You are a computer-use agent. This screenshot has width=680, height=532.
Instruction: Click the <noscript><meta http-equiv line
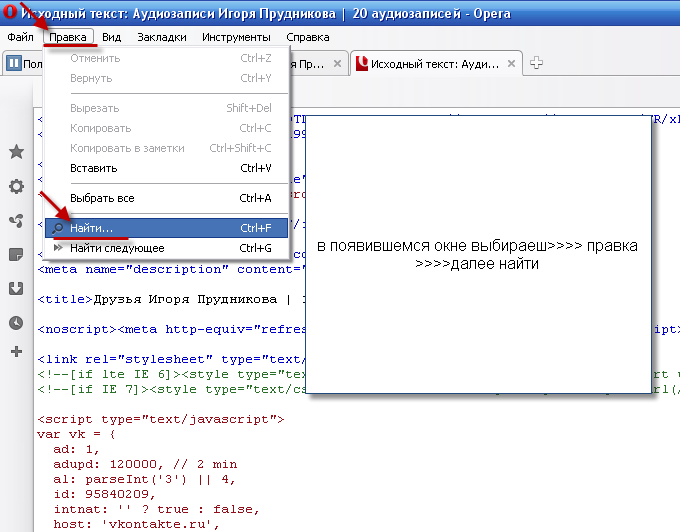(172, 329)
